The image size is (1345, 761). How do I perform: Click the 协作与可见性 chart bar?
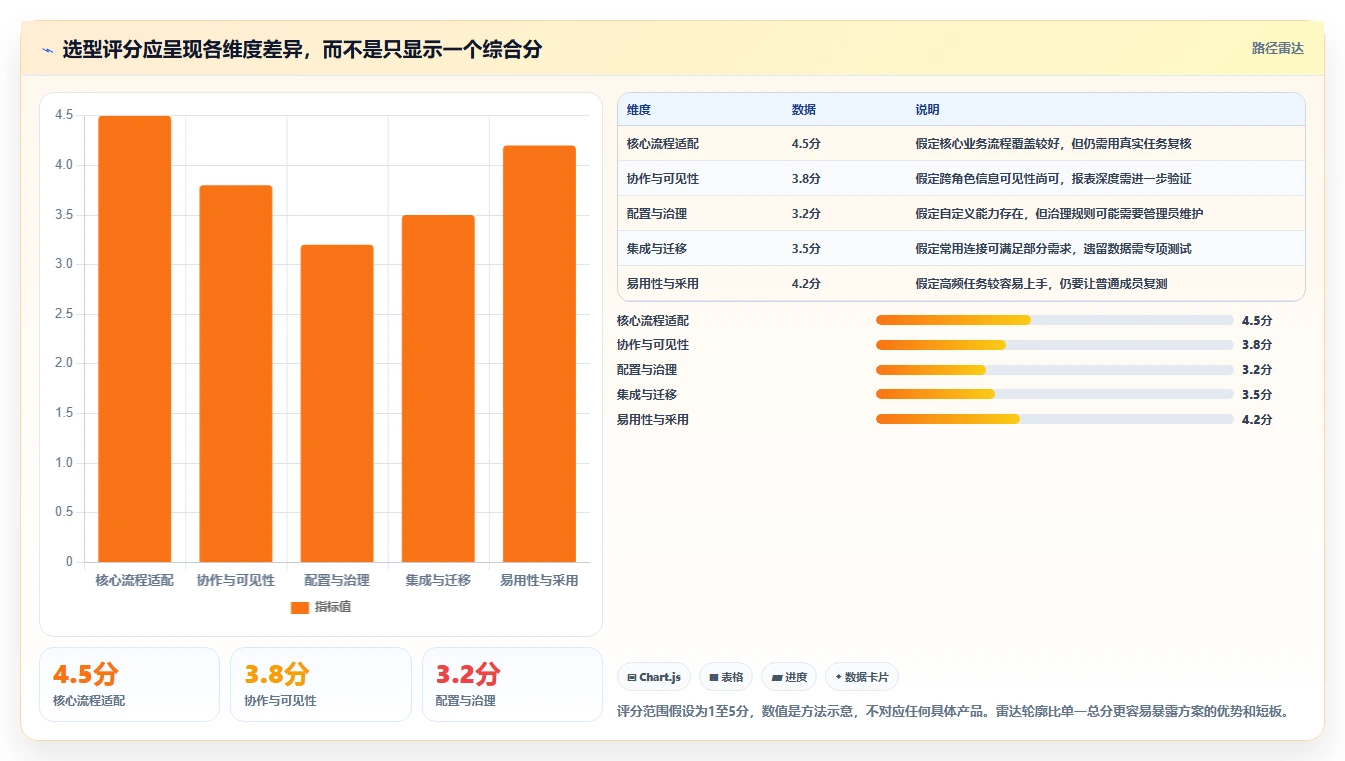point(236,374)
